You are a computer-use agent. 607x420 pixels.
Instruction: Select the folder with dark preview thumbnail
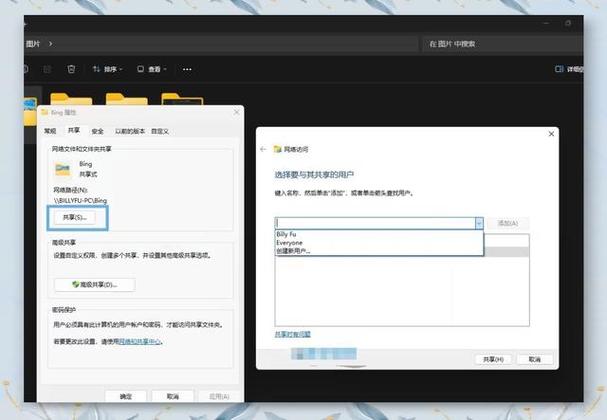click(182, 99)
